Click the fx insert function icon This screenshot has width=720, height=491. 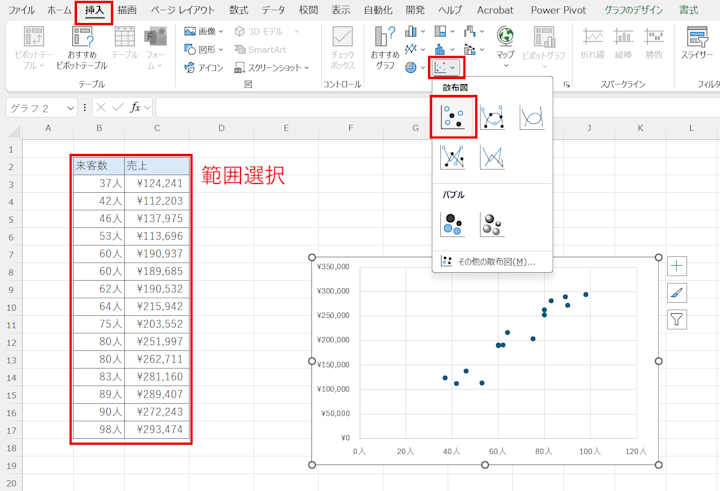[x=135, y=107]
